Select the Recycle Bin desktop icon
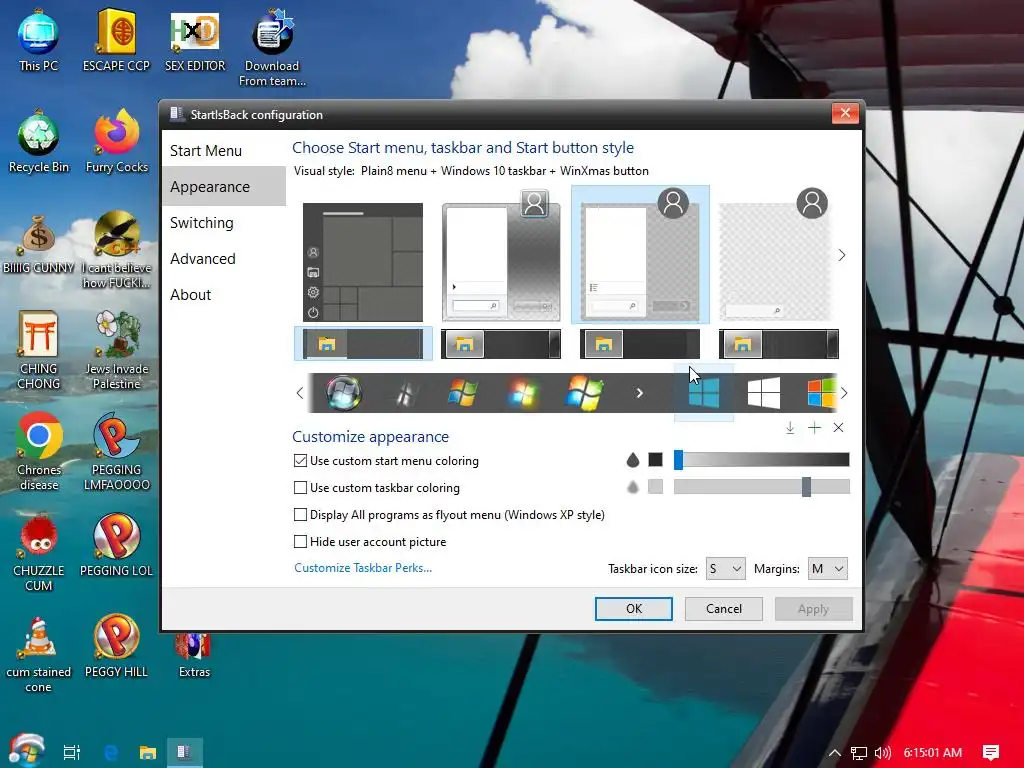The image size is (1024, 768). pos(39,142)
